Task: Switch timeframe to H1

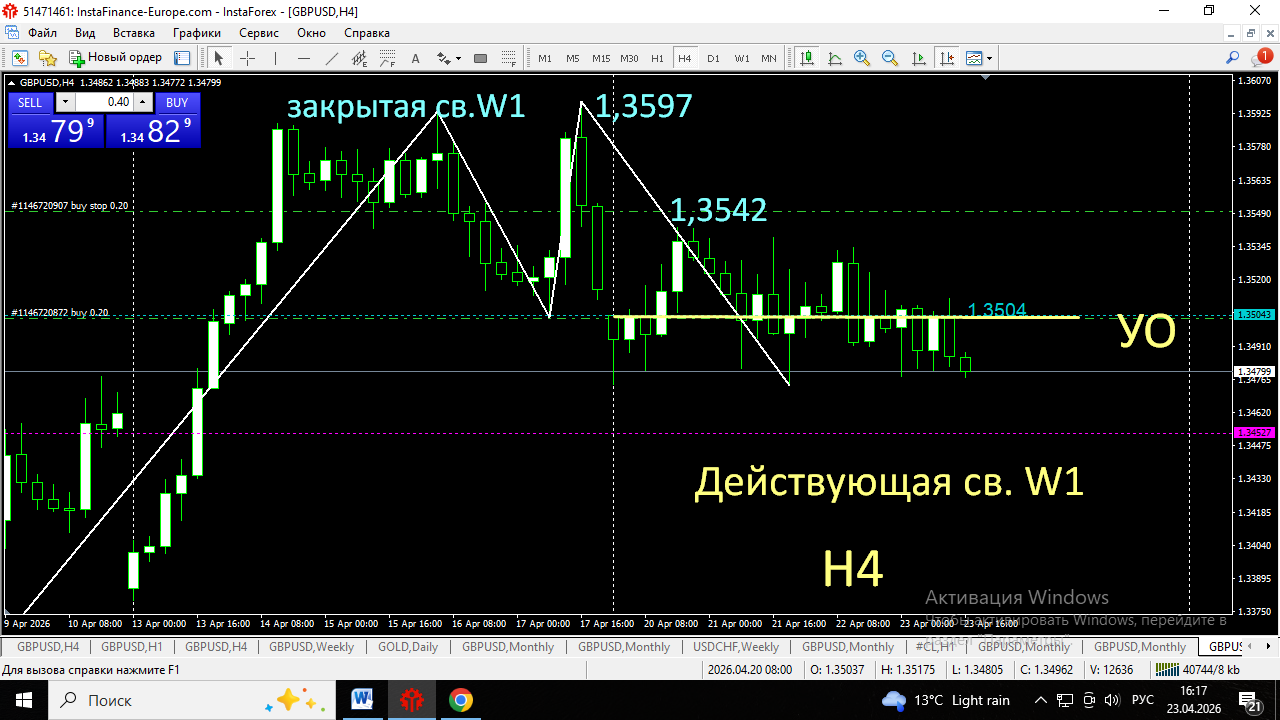Action: tap(657, 58)
